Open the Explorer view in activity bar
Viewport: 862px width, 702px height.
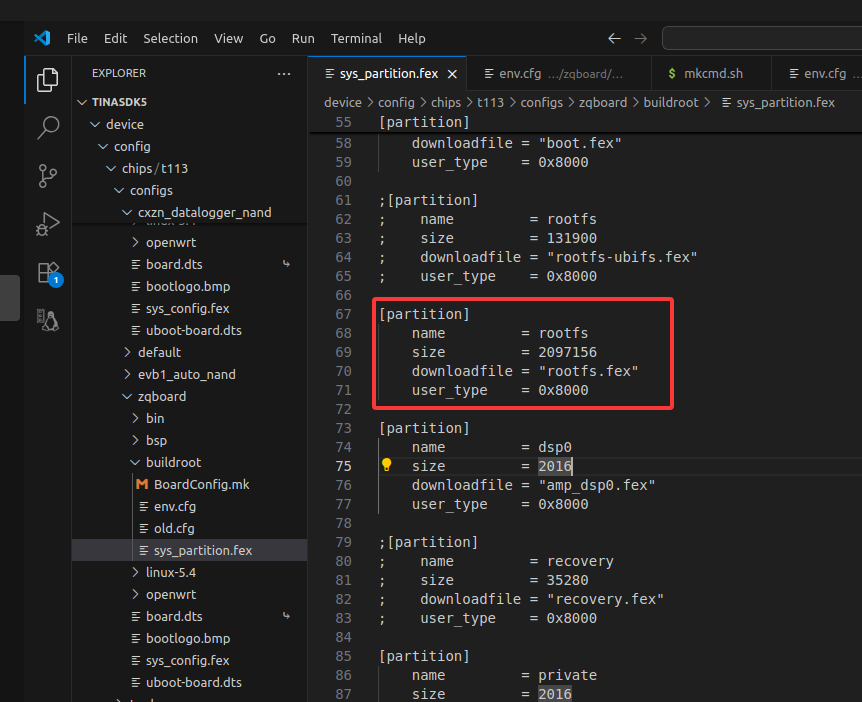47,80
